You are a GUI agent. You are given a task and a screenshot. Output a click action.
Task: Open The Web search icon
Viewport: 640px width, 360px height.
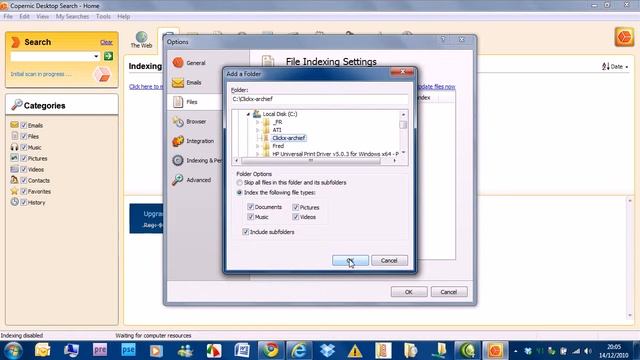(x=141, y=40)
